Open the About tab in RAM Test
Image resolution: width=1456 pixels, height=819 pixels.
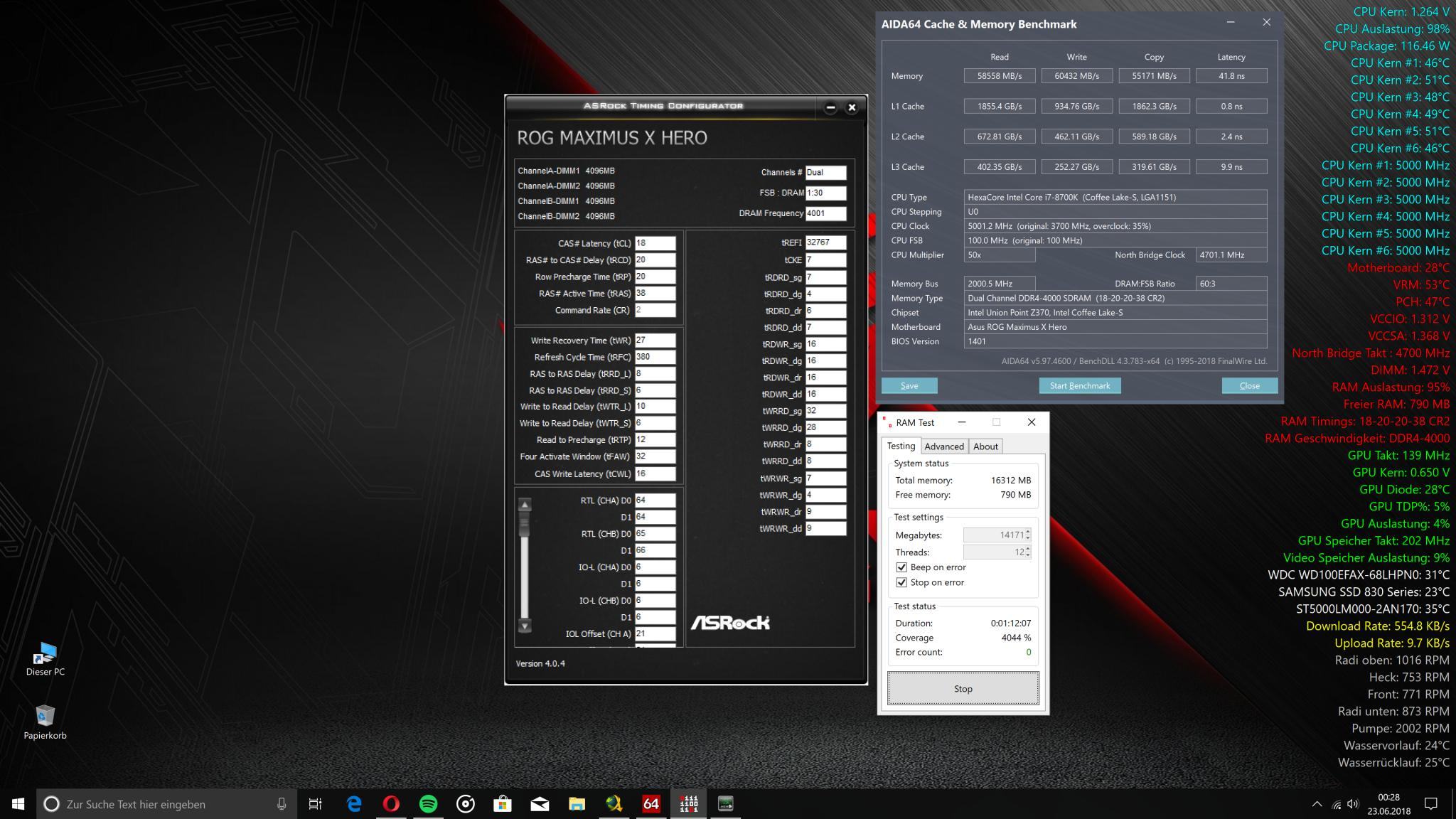pos(985,446)
